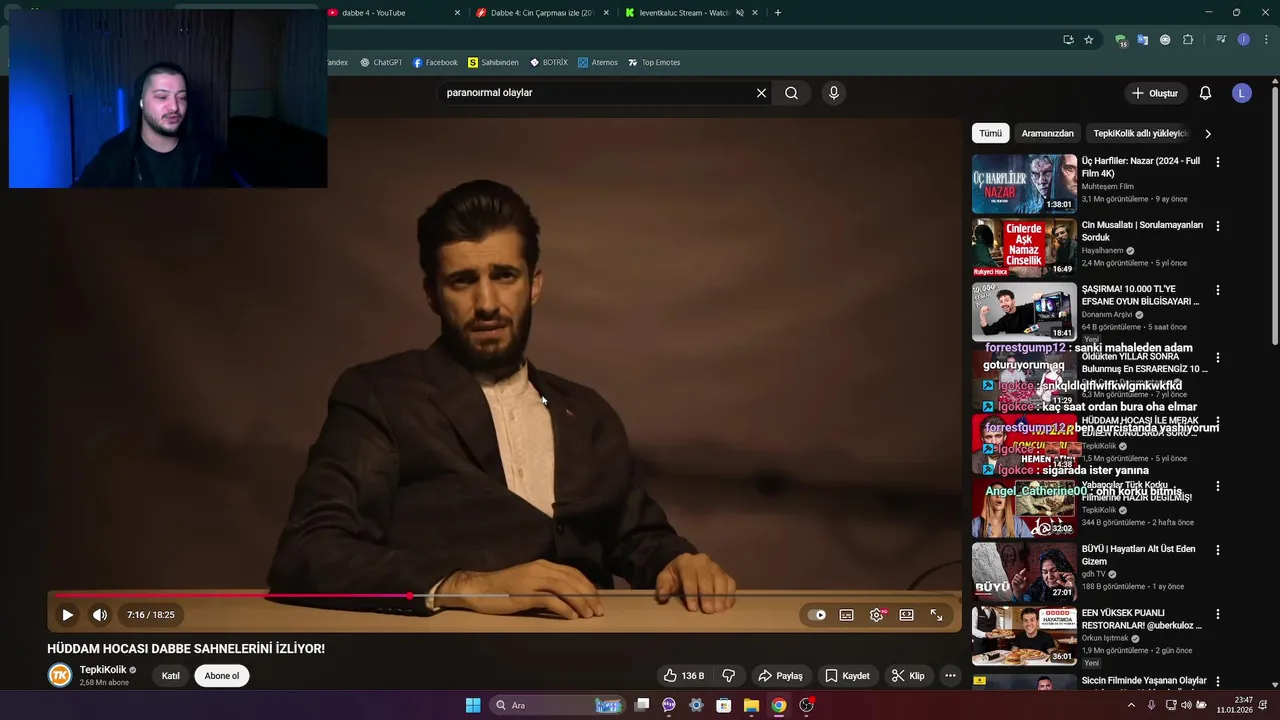Open OBS Studio taskbar icon
The width and height of the screenshot is (1280, 720).
(x=806, y=705)
